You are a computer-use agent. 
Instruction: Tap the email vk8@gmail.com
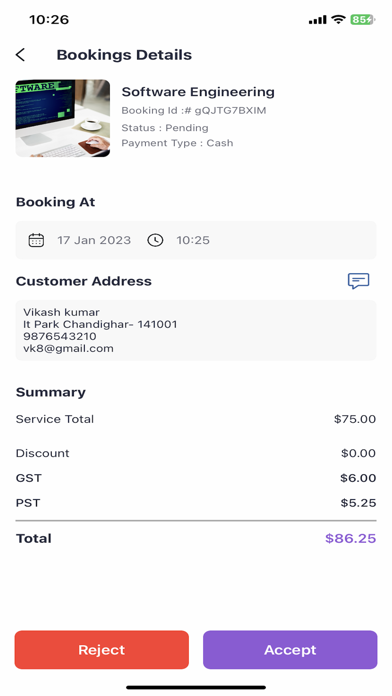68,348
